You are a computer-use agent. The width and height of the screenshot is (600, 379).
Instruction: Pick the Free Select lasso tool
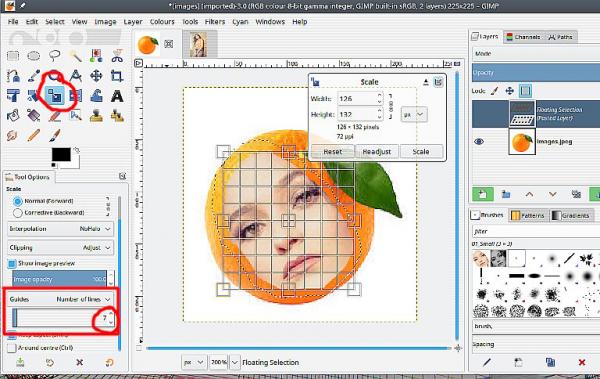tap(55, 56)
